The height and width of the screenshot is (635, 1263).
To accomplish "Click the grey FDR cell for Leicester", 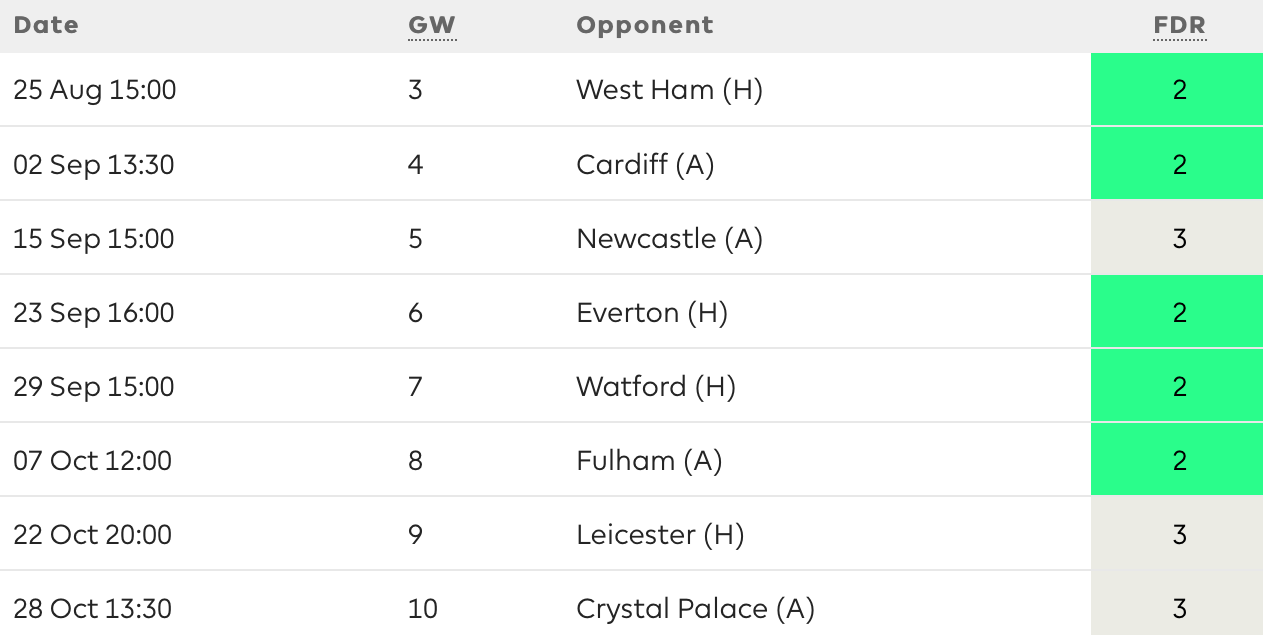I will click(1177, 534).
